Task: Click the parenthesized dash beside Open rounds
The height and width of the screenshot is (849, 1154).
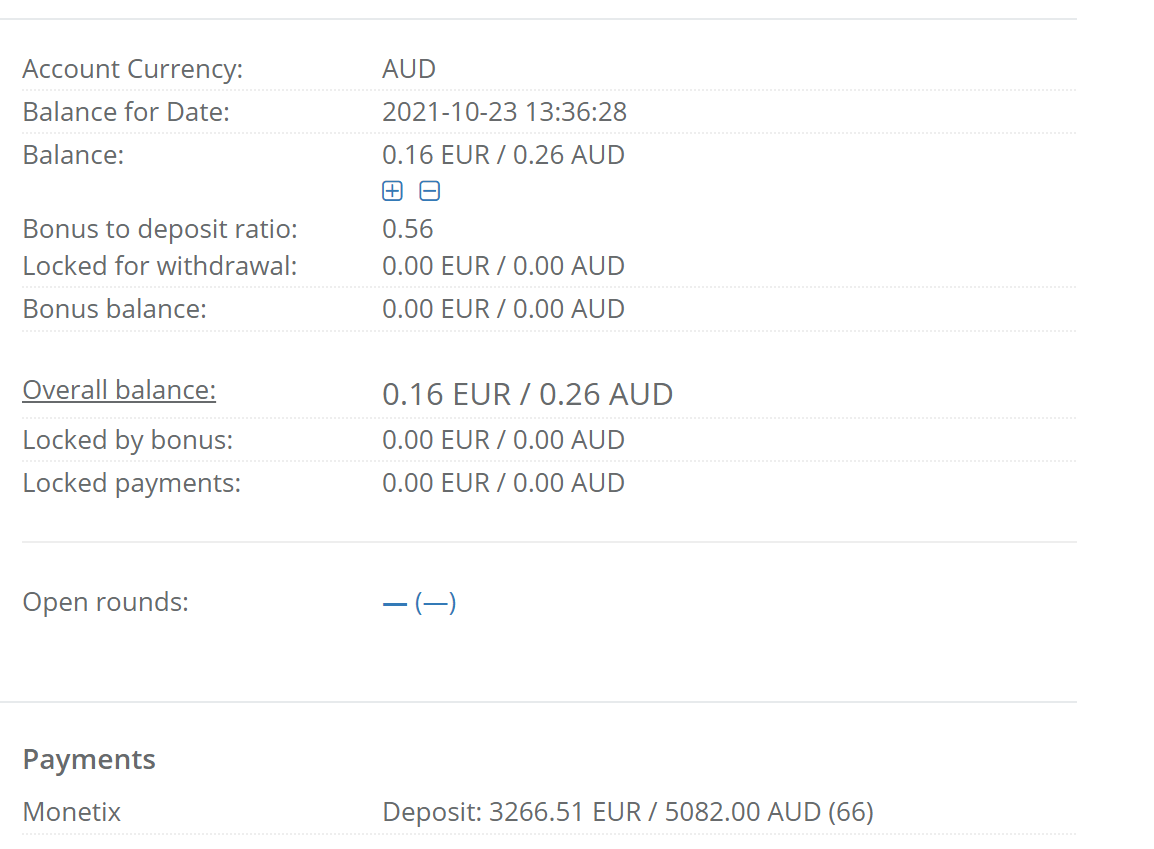Action: (436, 603)
